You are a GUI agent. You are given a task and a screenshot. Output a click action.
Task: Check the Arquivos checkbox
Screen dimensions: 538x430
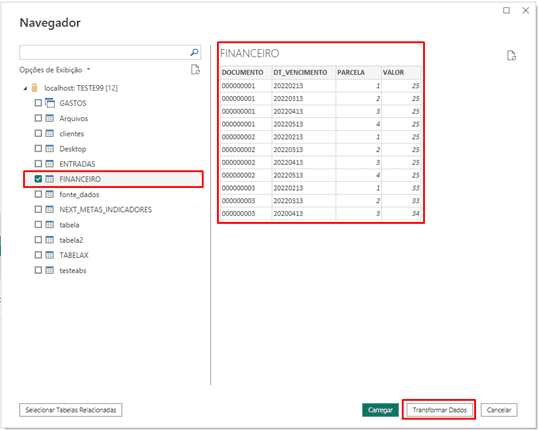(x=38, y=118)
